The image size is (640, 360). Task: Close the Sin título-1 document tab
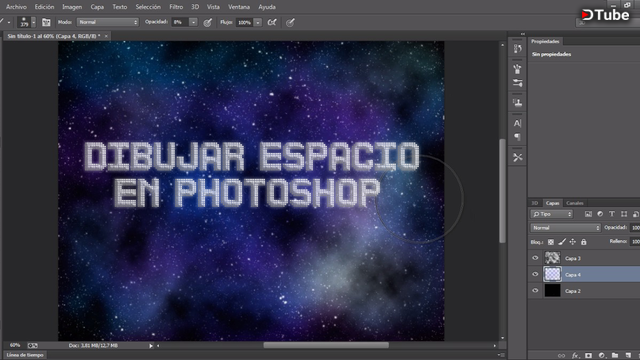(106, 36)
